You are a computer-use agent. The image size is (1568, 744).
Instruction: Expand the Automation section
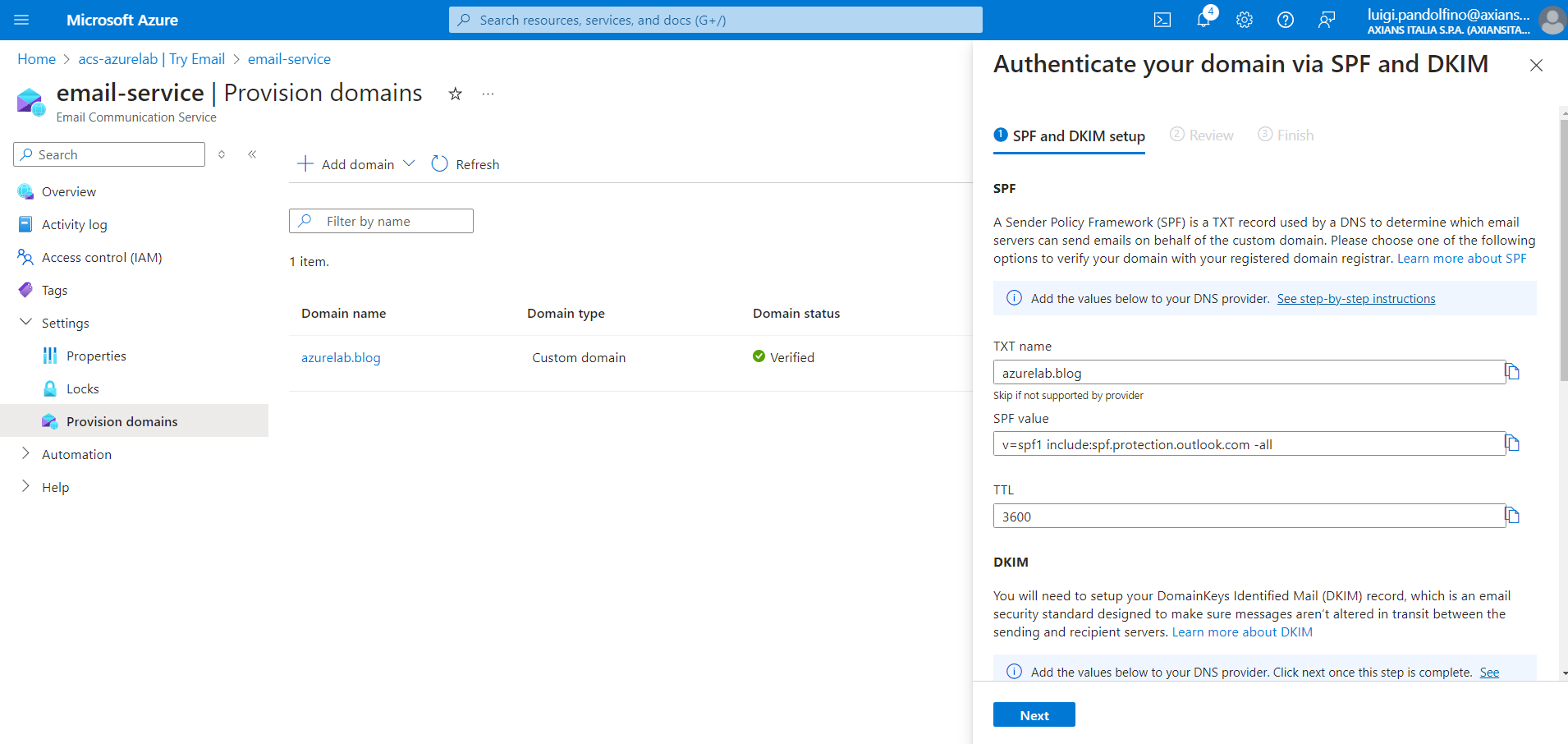[x=25, y=454]
